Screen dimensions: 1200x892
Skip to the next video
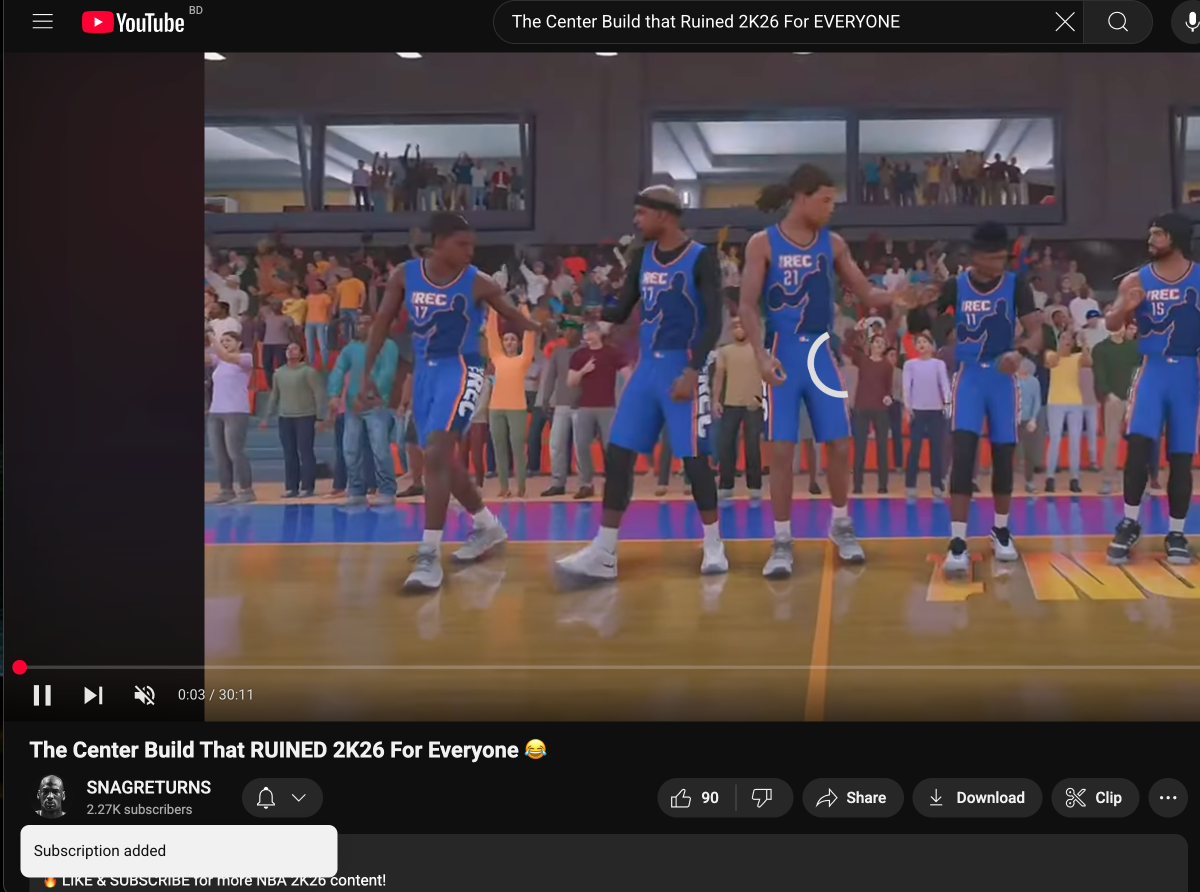click(93, 695)
